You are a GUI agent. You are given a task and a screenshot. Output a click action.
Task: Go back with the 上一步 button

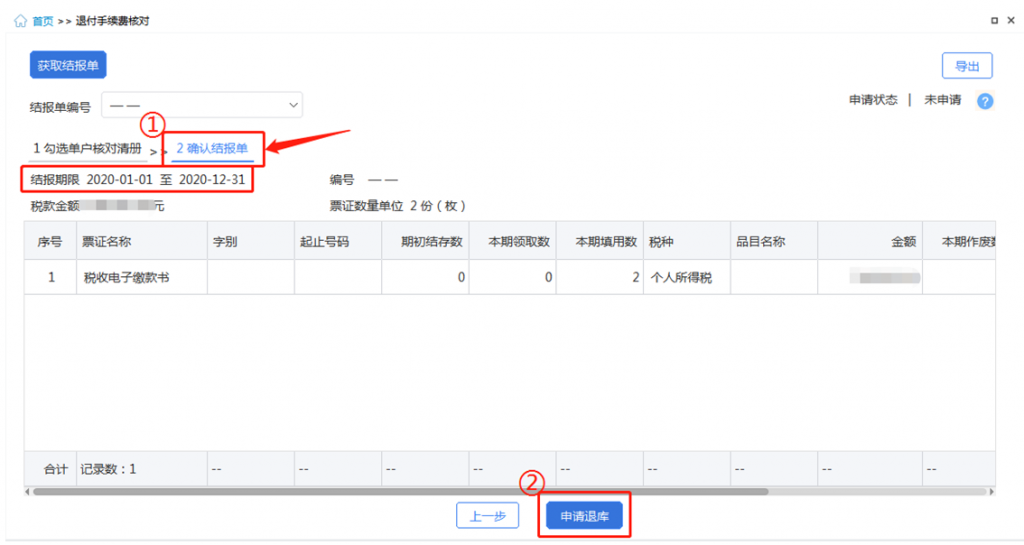(x=488, y=516)
